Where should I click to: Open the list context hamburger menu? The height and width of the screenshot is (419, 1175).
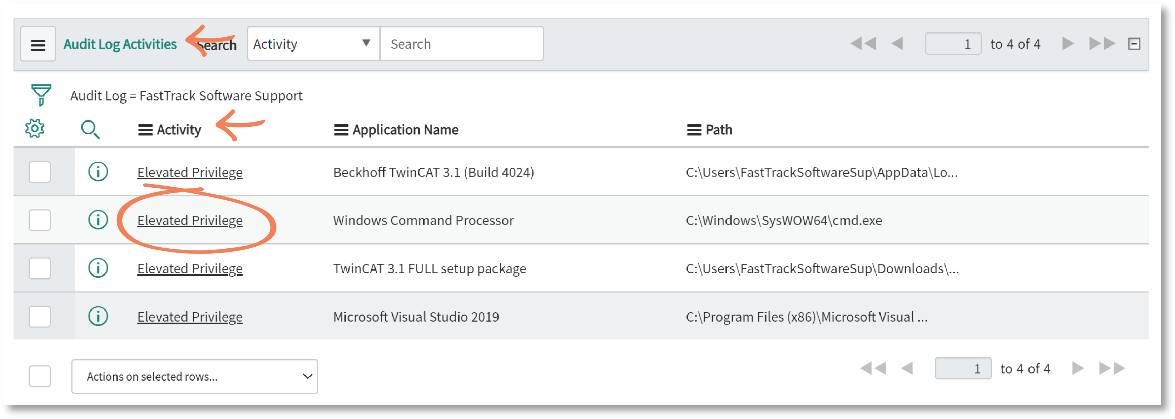(38, 44)
